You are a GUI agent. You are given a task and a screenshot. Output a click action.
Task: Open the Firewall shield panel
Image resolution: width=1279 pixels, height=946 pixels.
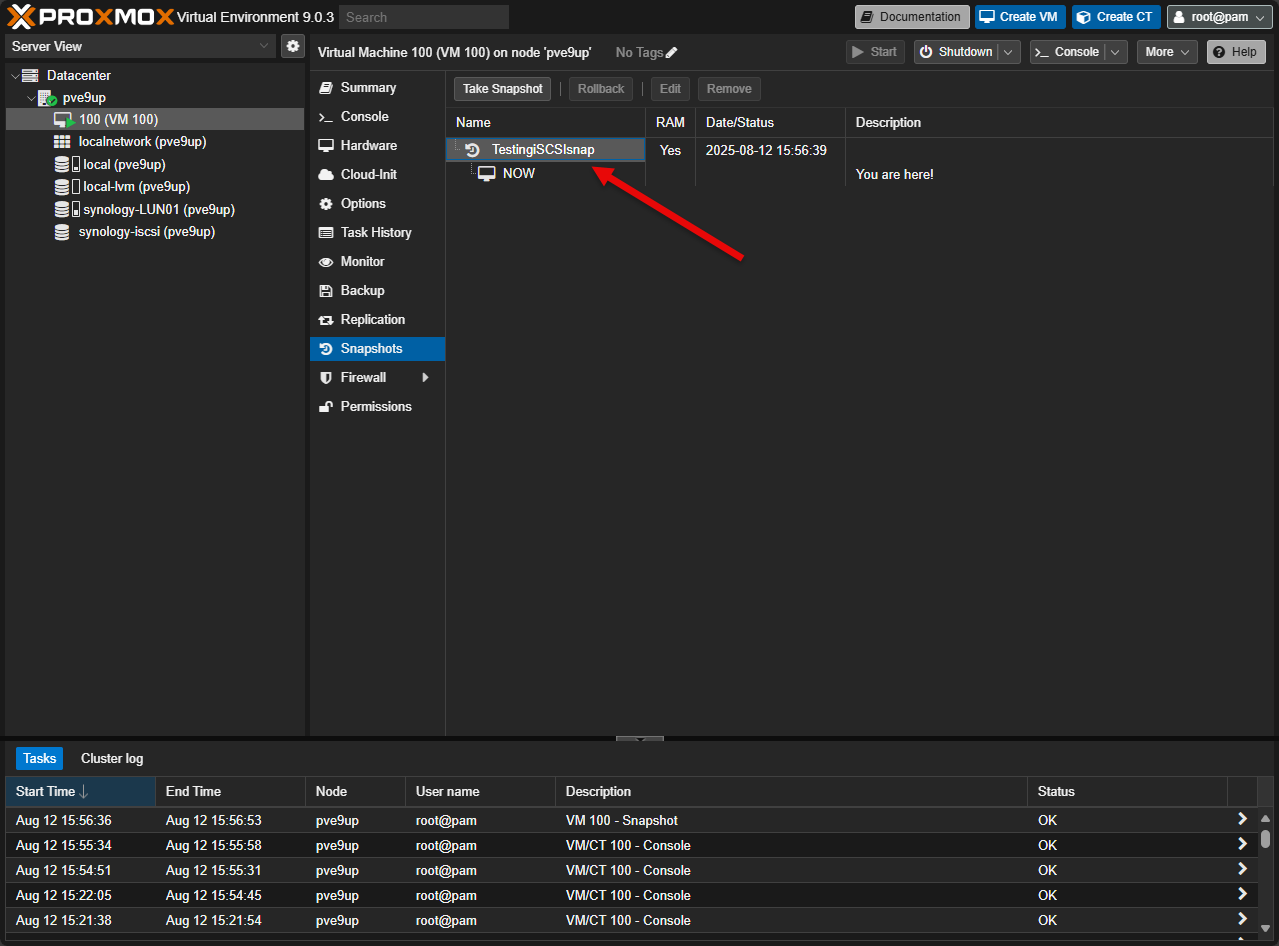click(363, 377)
